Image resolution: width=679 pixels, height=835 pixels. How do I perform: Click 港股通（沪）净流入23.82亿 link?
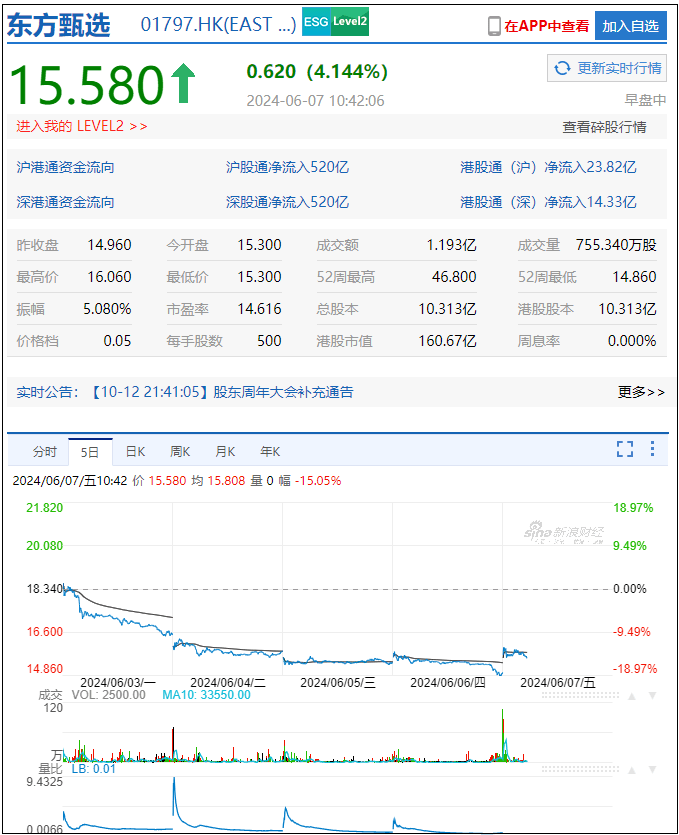pyautogui.click(x=549, y=167)
